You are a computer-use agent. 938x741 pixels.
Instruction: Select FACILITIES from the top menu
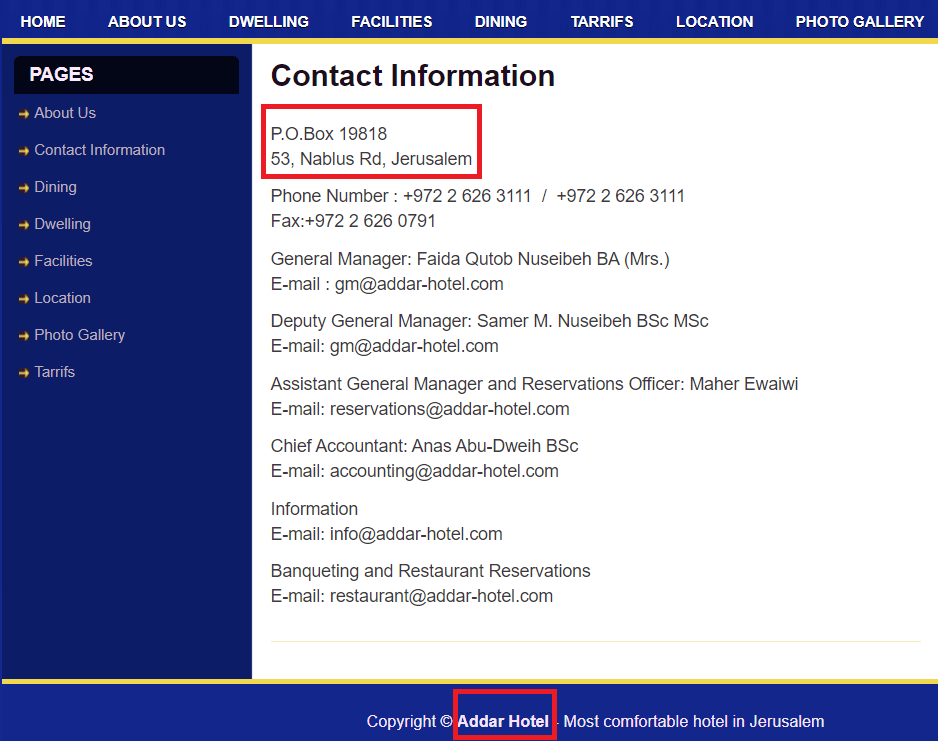click(392, 21)
